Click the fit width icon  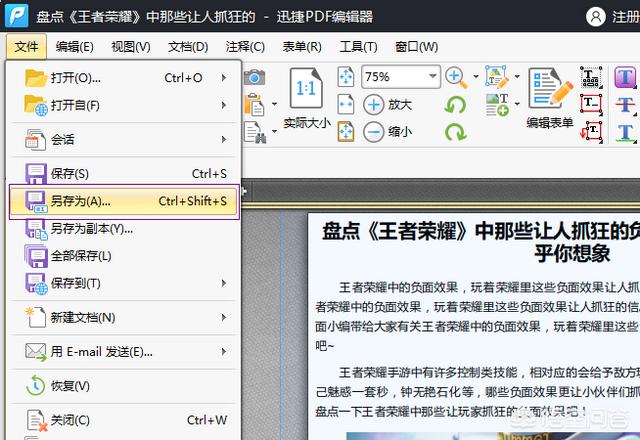click(346, 104)
